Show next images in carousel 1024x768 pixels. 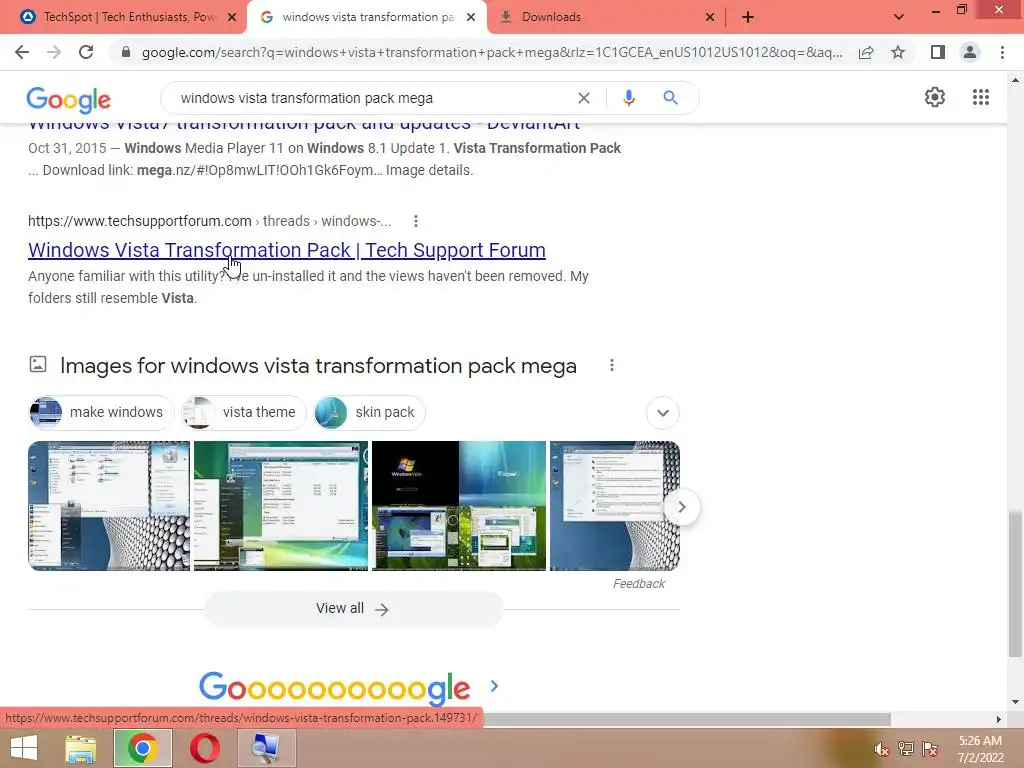pos(681,507)
